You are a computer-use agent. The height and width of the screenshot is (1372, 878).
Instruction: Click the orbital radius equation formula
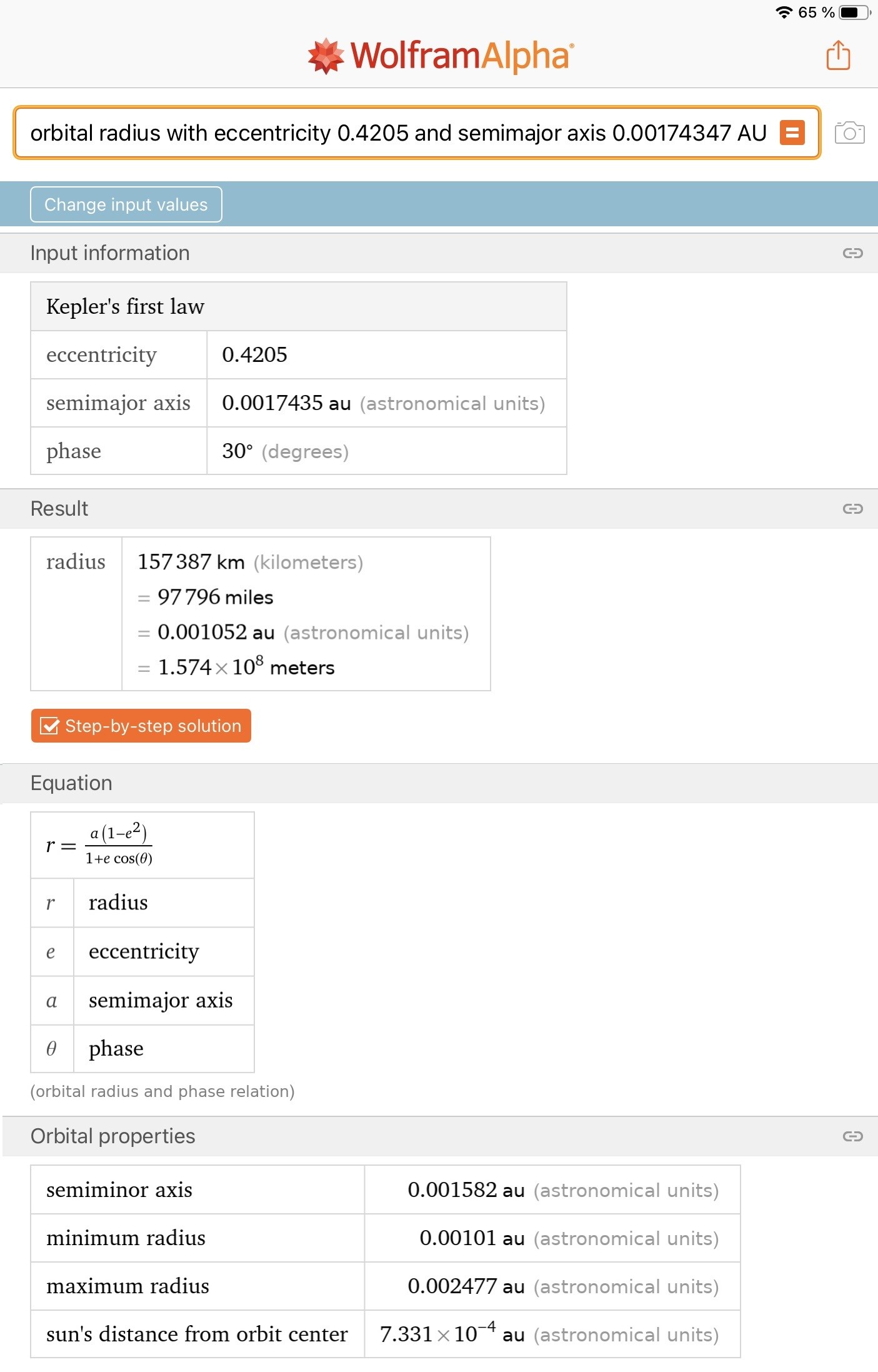pyautogui.click(x=100, y=845)
